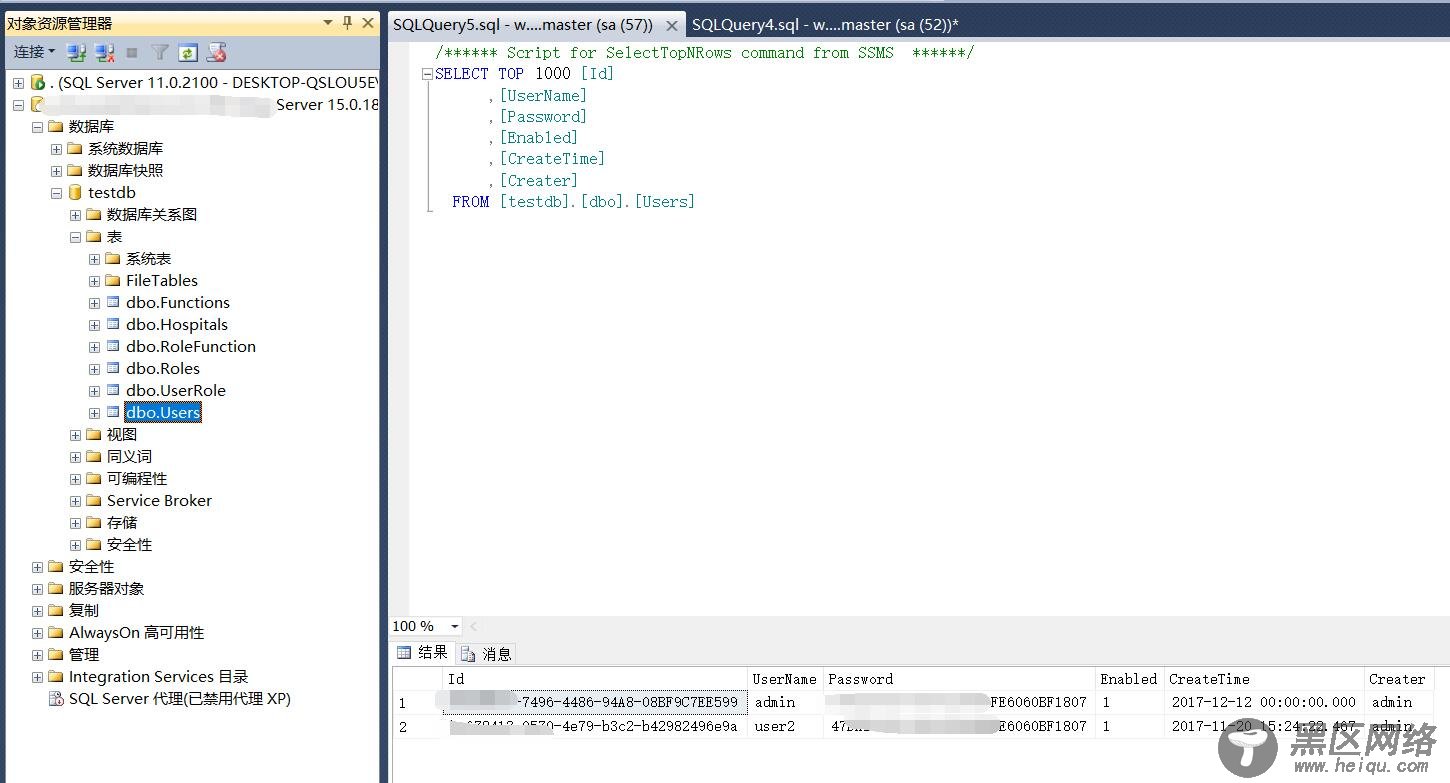Select the 同义词 node
Screen dimensions: 1450x783
click(x=129, y=456)
